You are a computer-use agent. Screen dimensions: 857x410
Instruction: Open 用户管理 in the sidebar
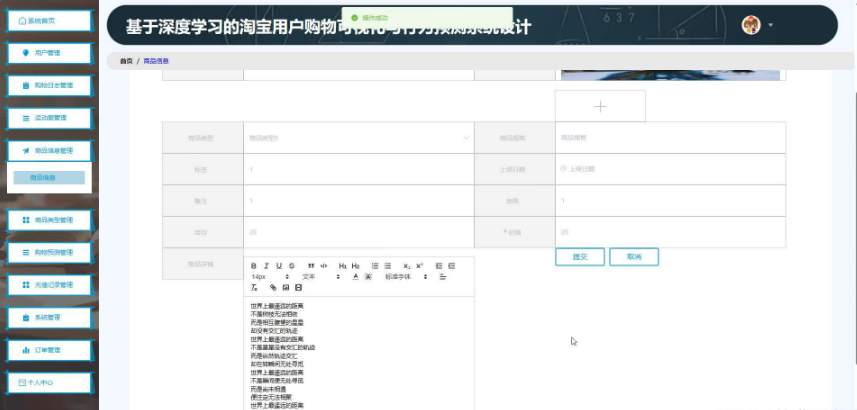click(x=49, y=53)
